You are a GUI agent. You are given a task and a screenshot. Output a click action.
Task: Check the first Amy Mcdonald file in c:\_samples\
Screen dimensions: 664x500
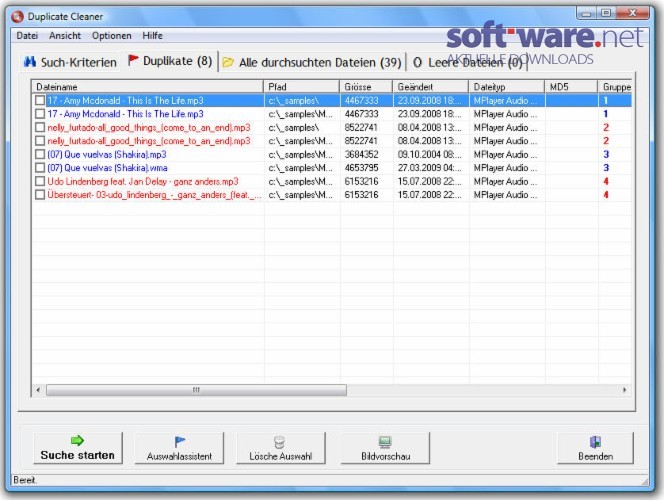40,100
